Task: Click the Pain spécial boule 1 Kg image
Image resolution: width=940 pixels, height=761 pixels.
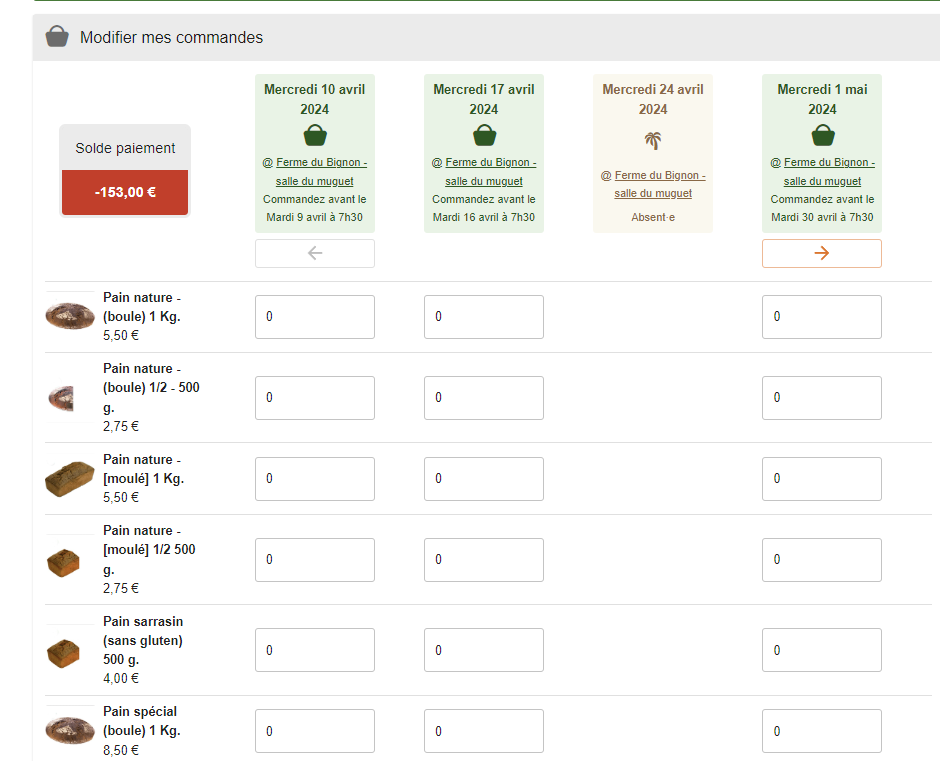Action: tap(70, 730)
